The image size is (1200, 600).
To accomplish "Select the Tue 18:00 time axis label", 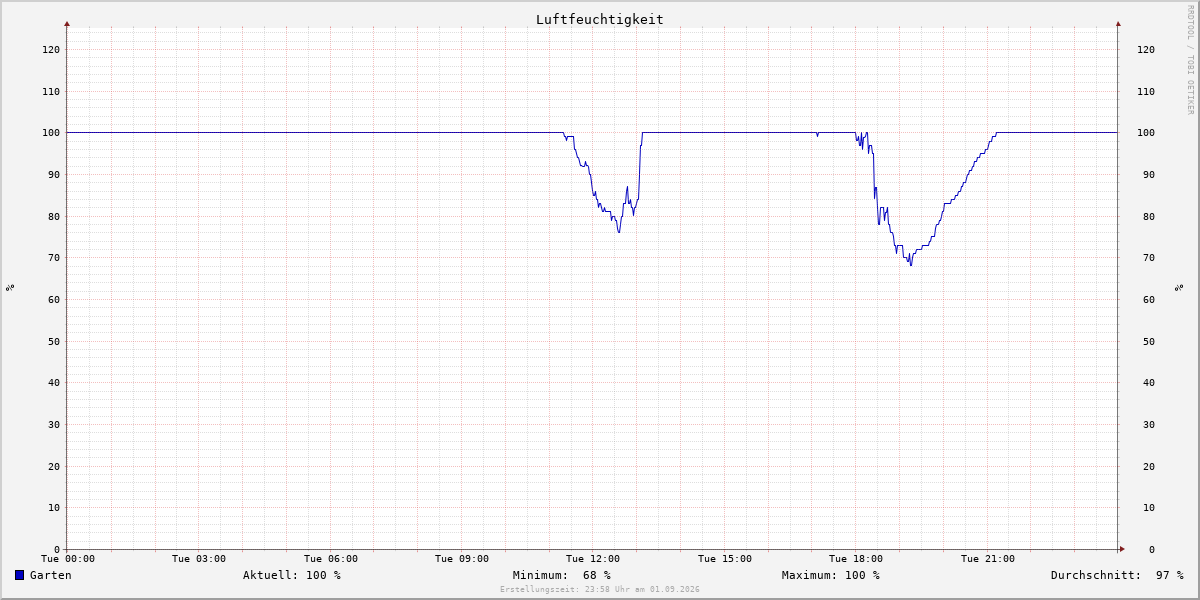I will point(856,559).
